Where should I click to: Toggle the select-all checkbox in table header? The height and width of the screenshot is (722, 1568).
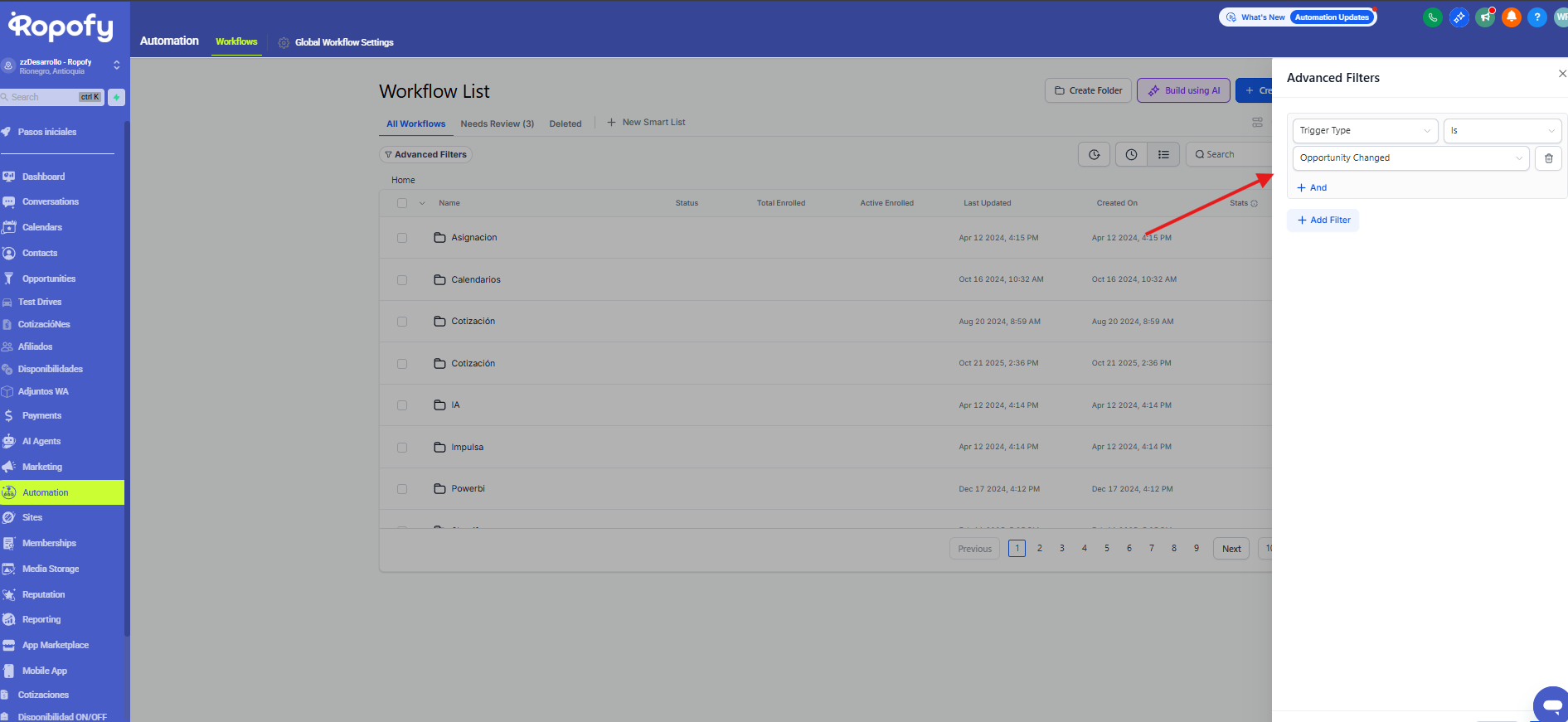pyautogui.click(x=402, y=203)
